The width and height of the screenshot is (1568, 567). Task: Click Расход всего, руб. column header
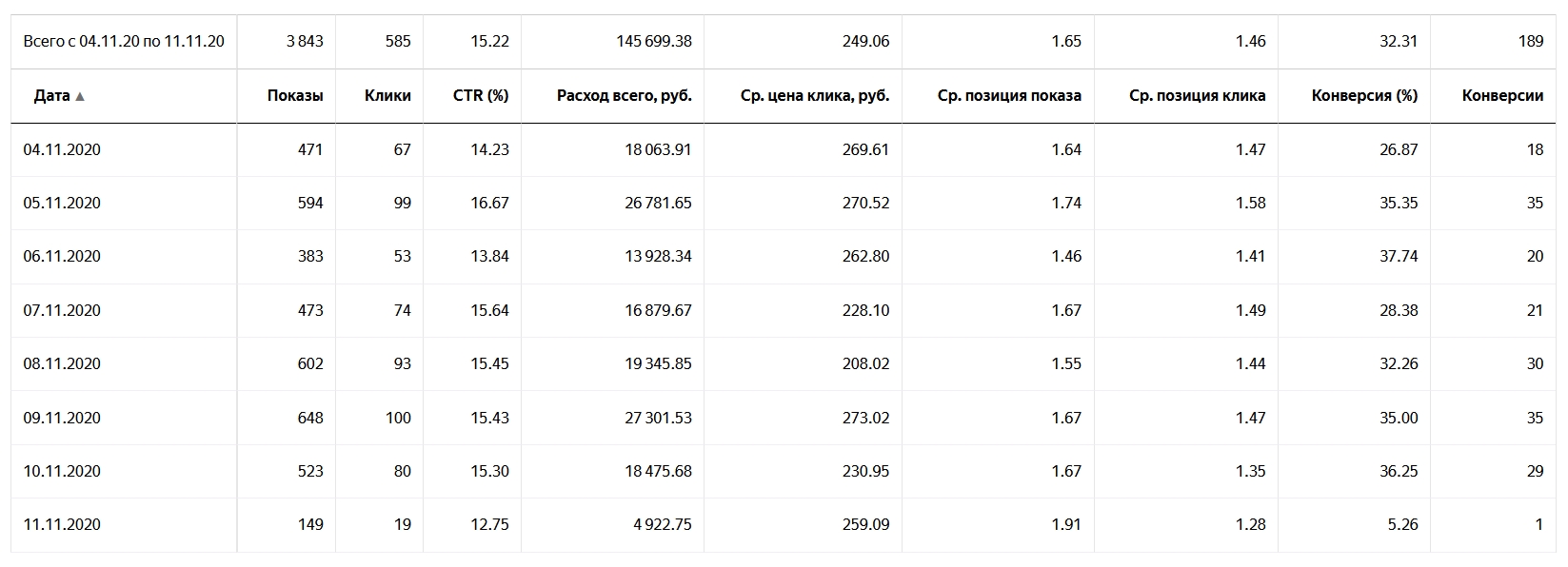pos(624,96)
